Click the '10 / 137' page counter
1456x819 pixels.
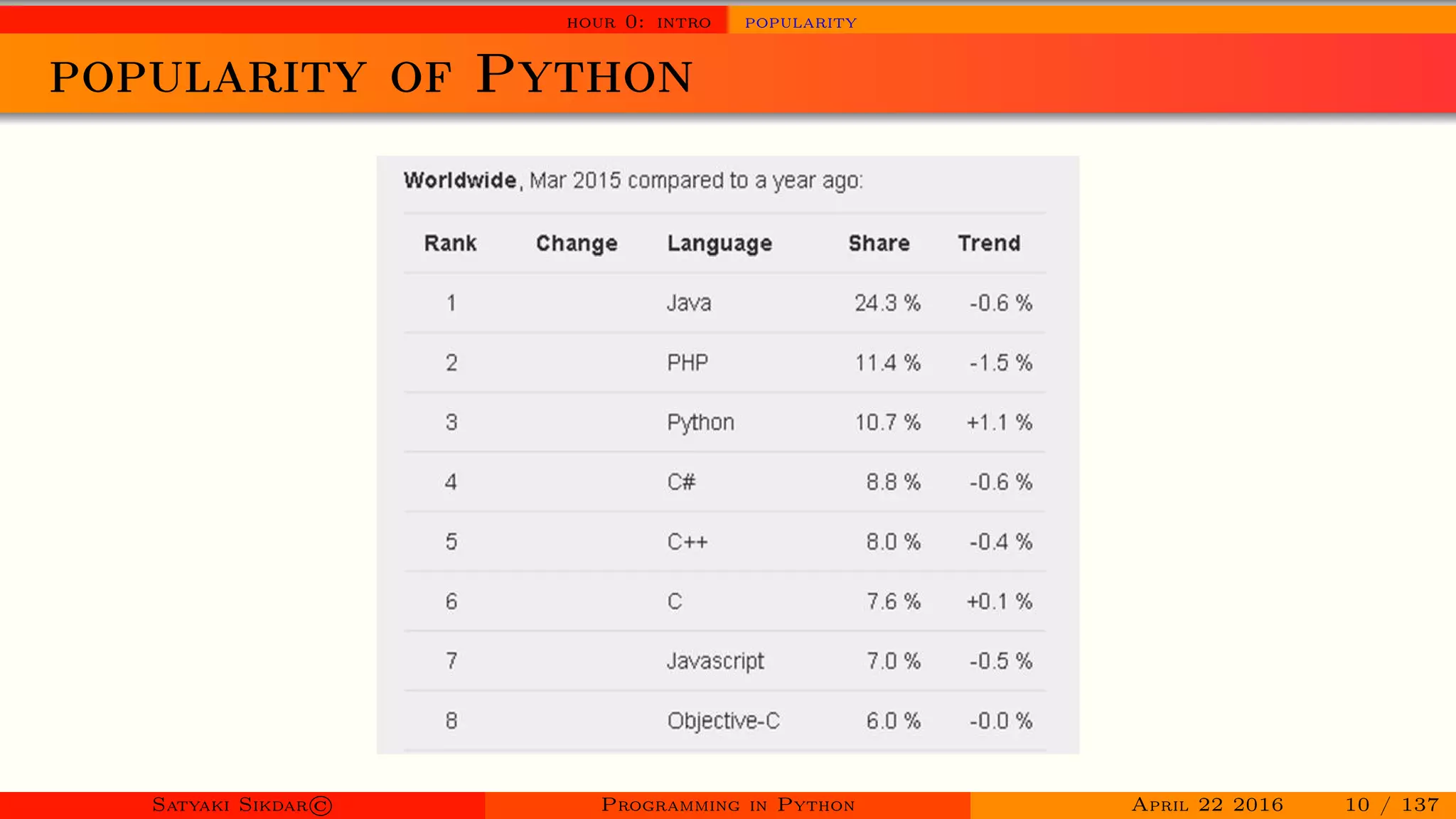[x=1392, y=805]
